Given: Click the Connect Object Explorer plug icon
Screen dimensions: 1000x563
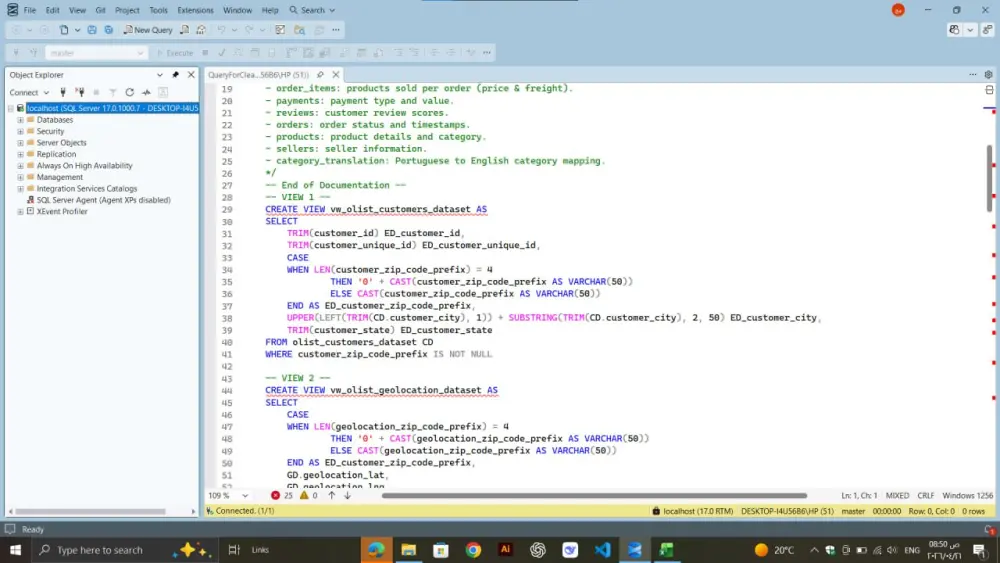Looking at the screenshot, I should pyautogui.click(x=62, y=92).
